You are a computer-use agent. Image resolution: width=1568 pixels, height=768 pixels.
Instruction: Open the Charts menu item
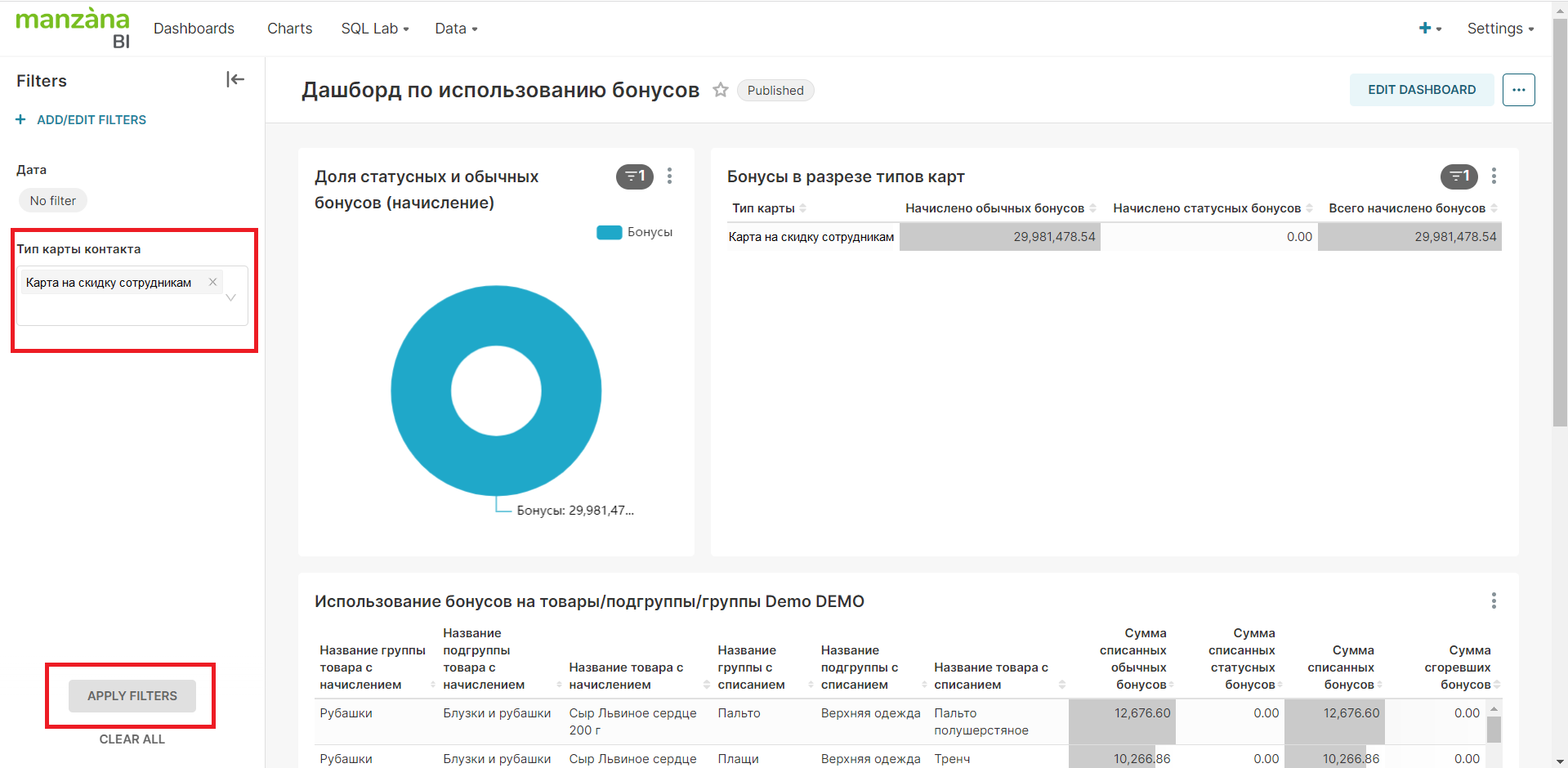(289, 29)
